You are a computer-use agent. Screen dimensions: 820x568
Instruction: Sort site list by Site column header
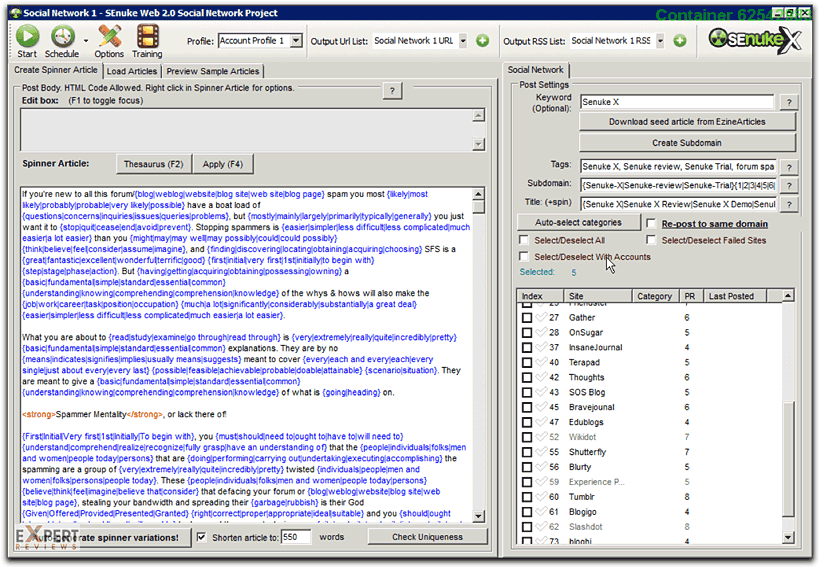598,296
